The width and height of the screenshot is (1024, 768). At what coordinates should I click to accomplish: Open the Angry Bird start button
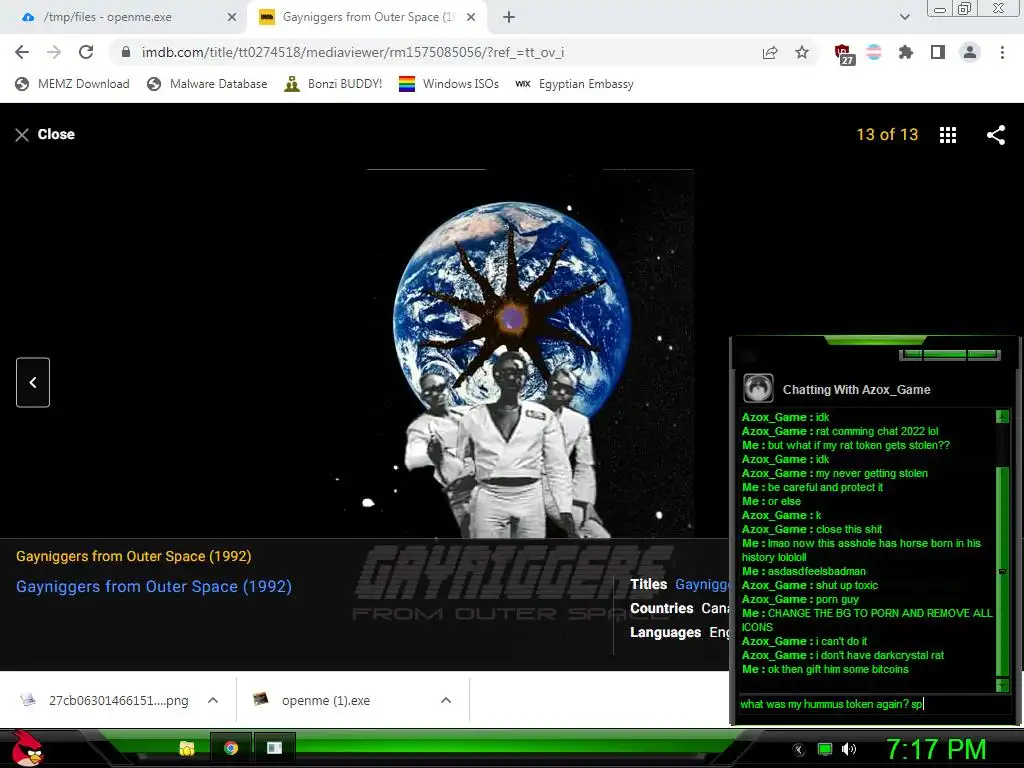26,748
